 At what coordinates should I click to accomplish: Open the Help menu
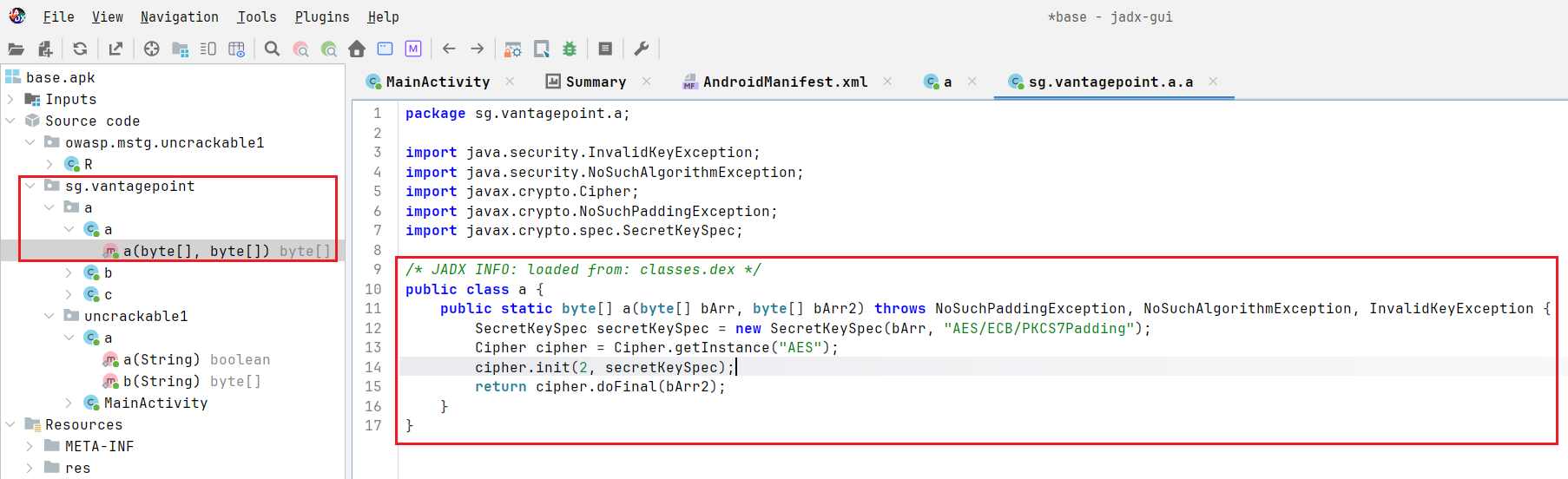[383, 16]
